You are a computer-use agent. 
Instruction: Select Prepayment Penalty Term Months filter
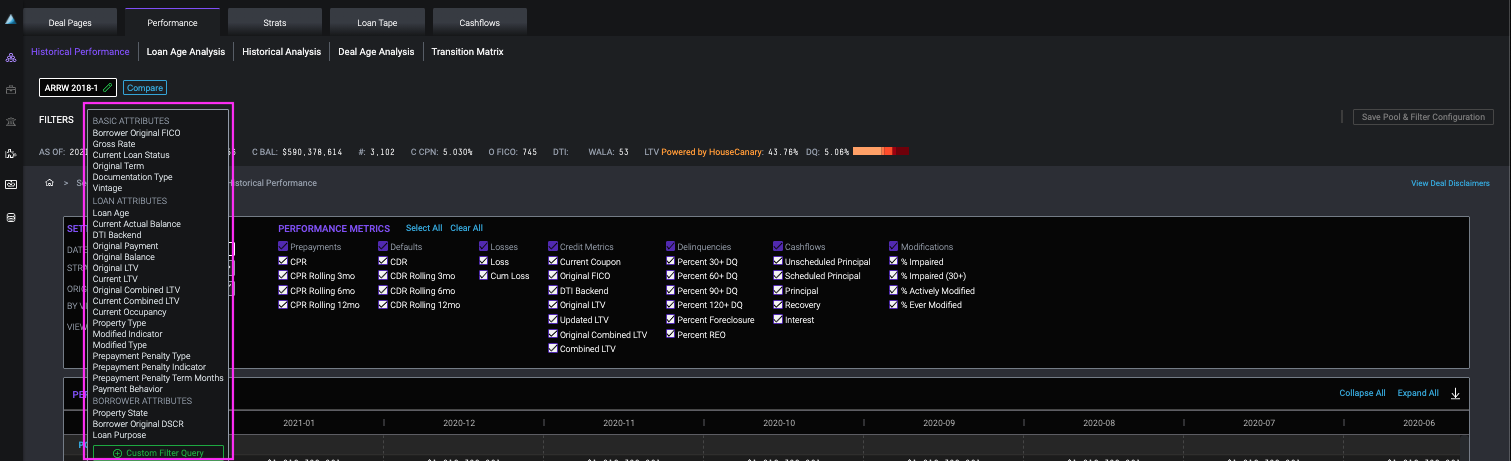point(158,378)
